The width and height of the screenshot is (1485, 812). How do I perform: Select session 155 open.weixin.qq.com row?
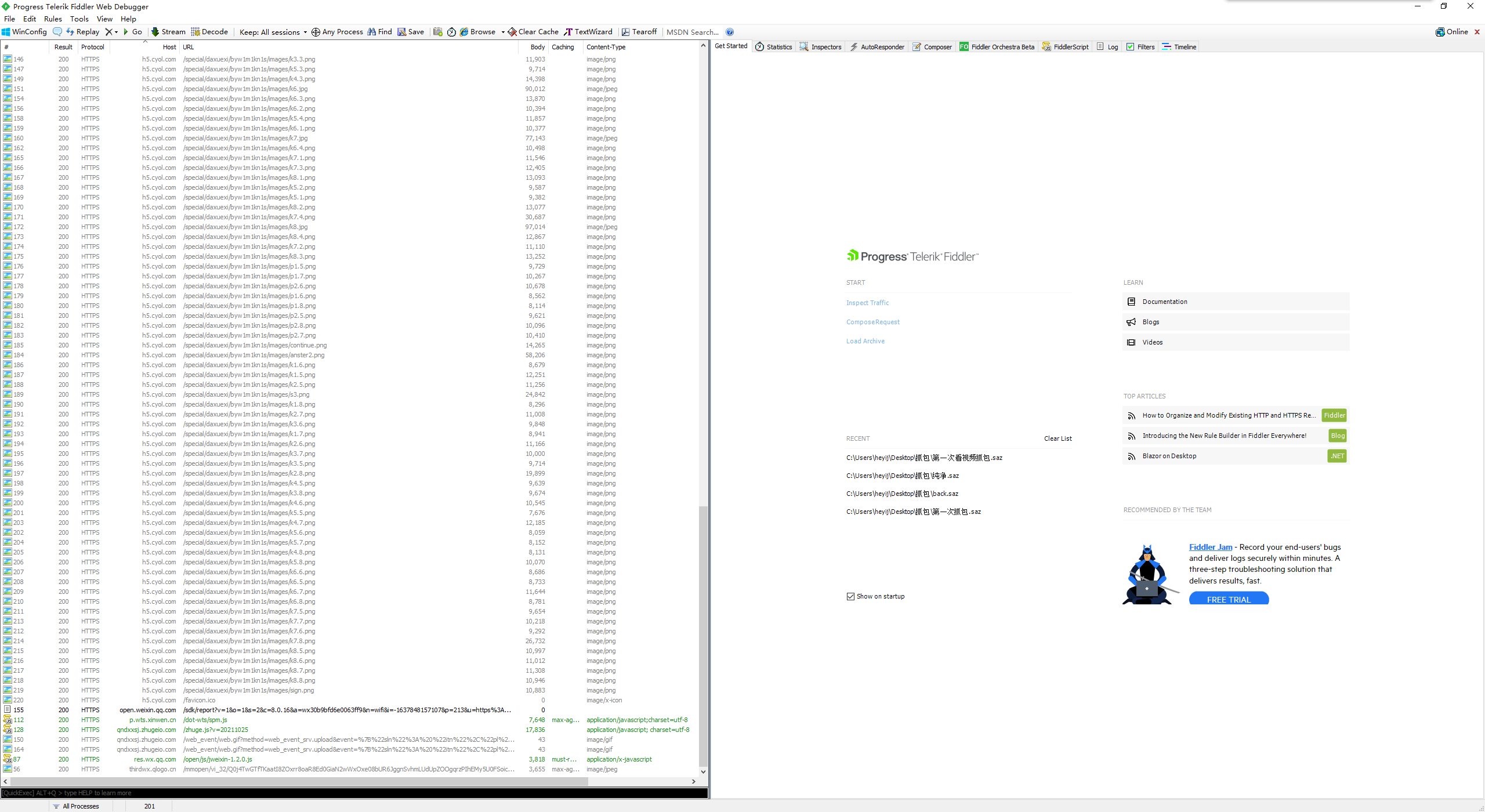coord(350,710)
